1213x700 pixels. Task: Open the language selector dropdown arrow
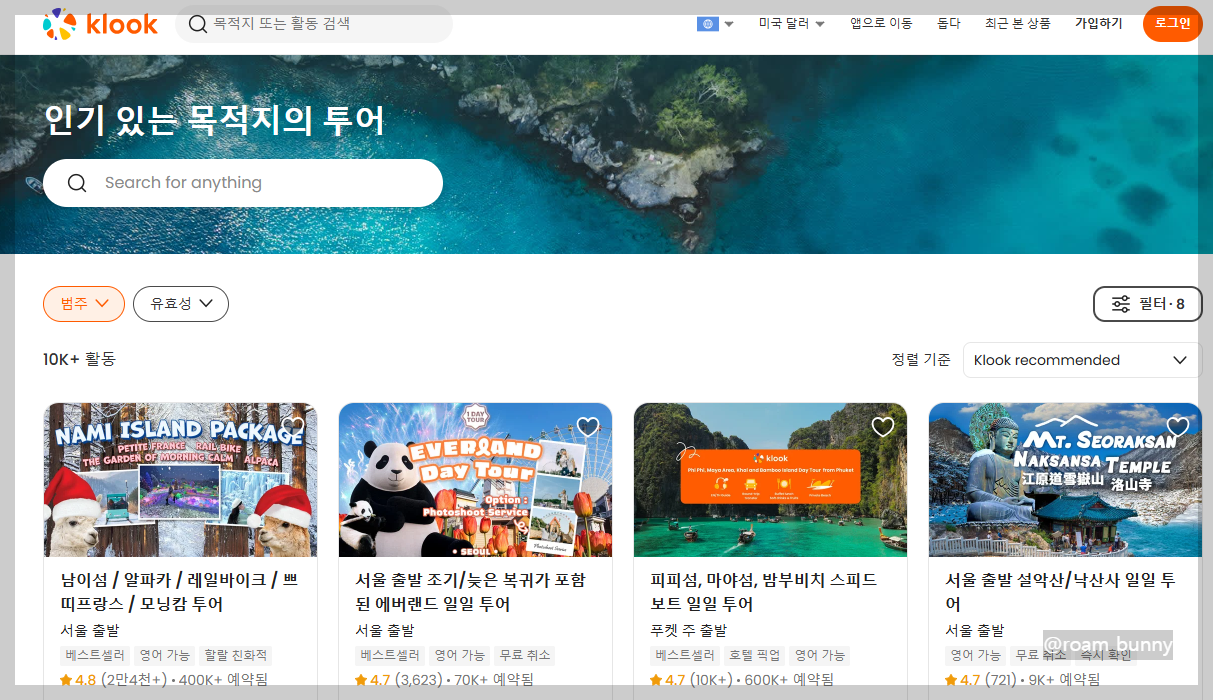(x=729, y=24)
